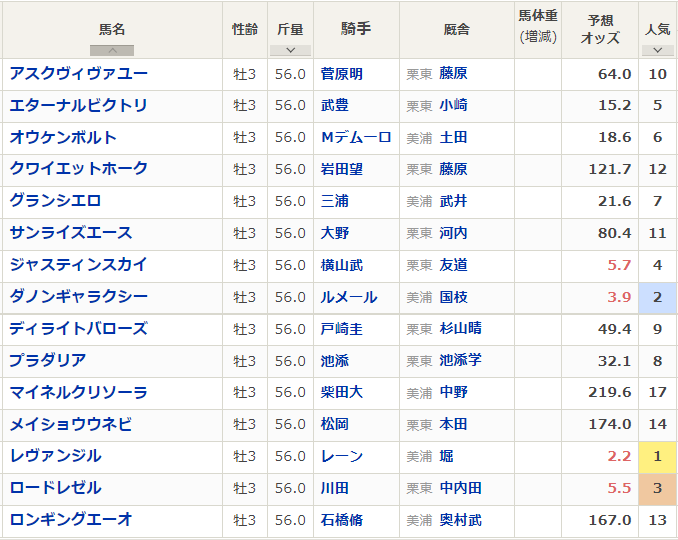Open horse アスクヴィヴァユー
The image size is (678, 540).
coord(79,73)
